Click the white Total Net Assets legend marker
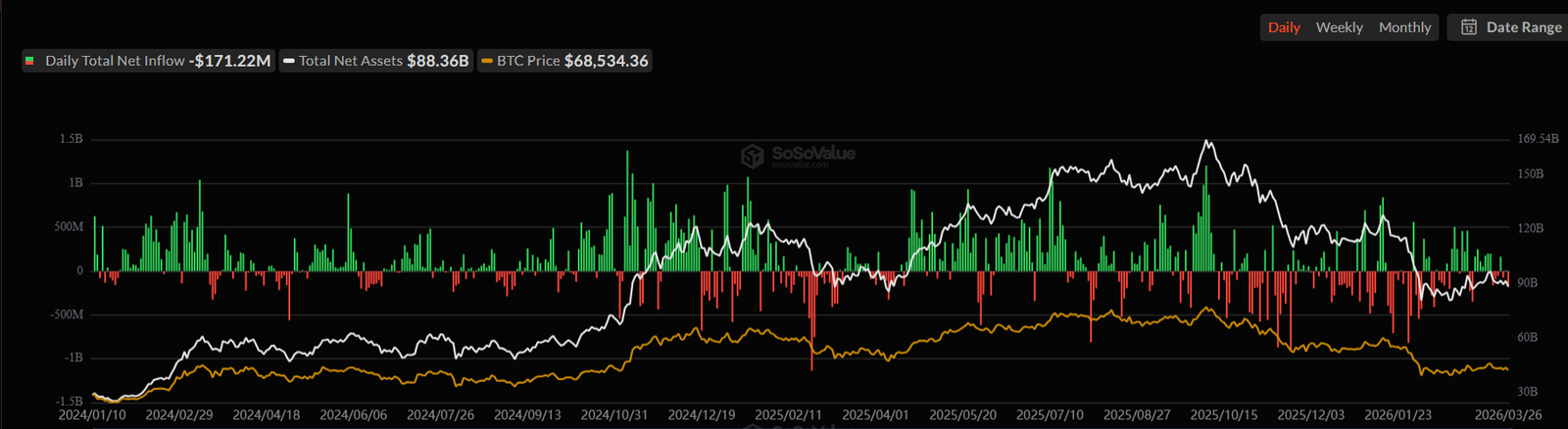 289,61
